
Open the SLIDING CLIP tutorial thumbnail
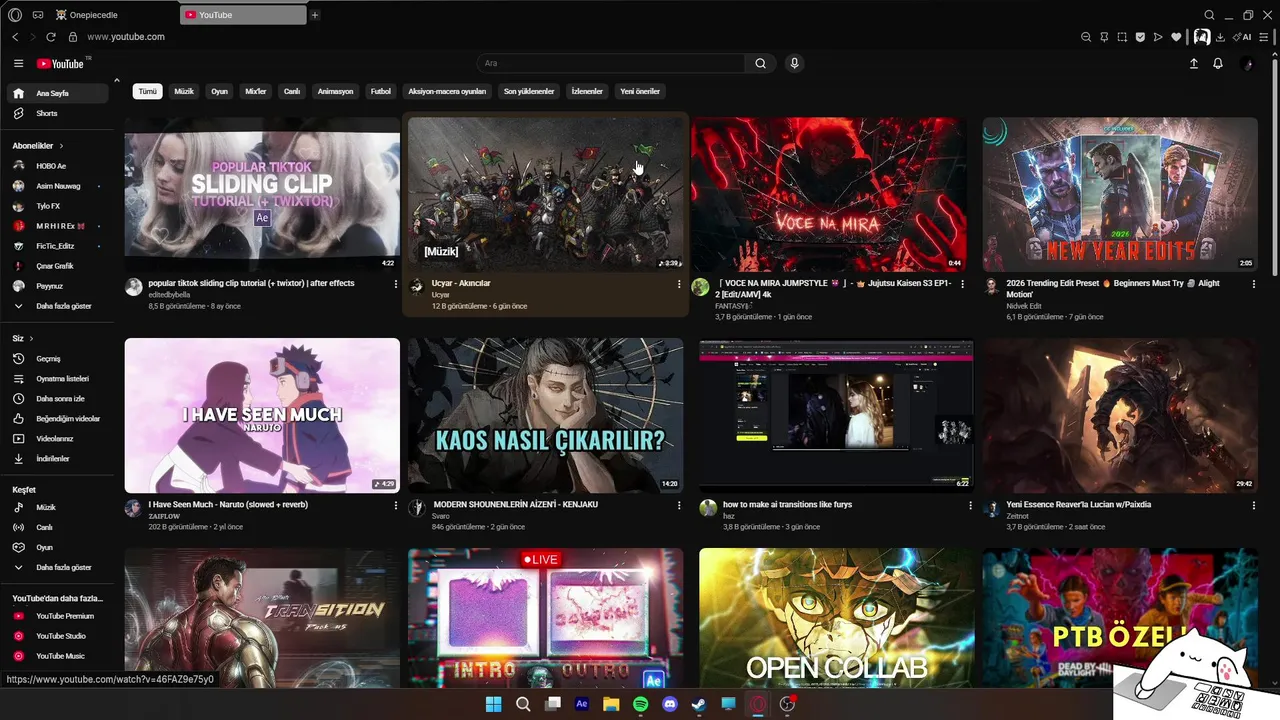[x=262, y=194]
